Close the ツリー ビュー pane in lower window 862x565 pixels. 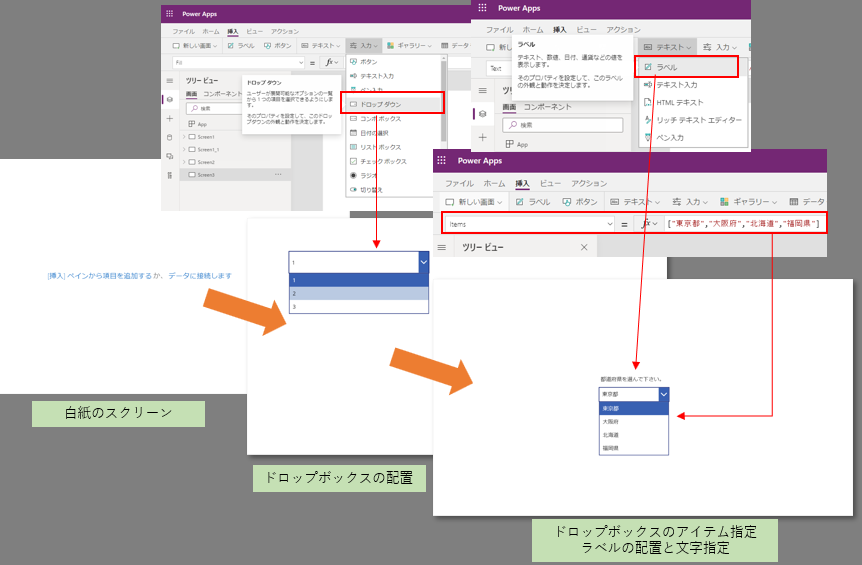click(584, 247)
